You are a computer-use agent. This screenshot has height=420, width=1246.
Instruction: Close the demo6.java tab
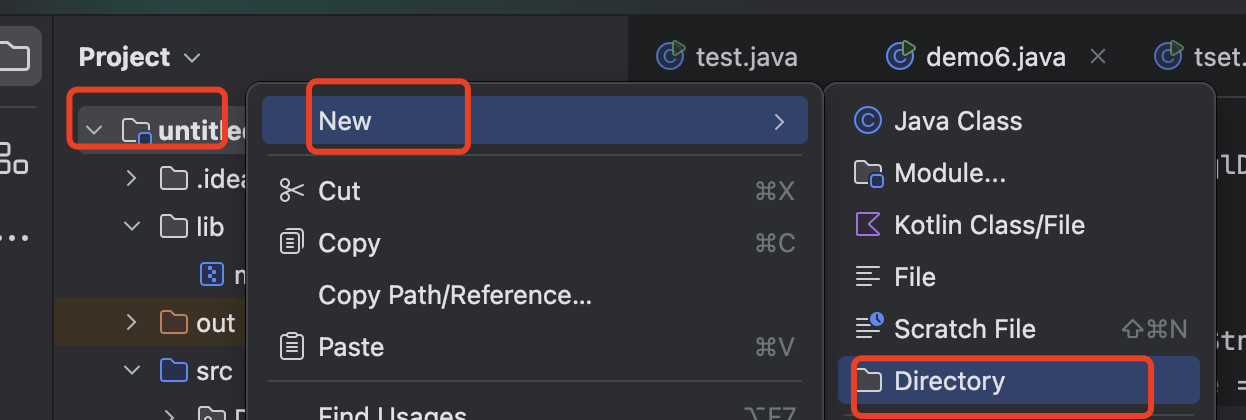(x=1097, y=57)
